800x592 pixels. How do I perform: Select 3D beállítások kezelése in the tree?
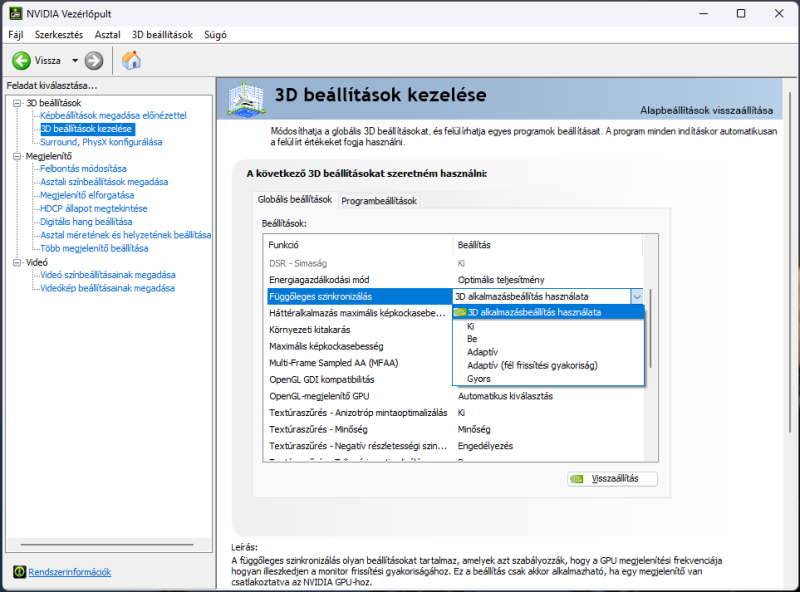86,129
